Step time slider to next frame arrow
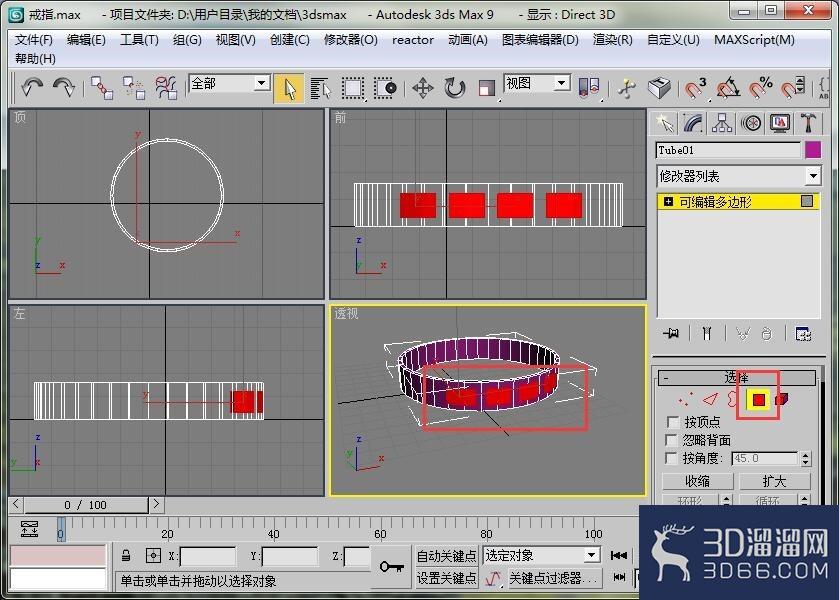 156,504
